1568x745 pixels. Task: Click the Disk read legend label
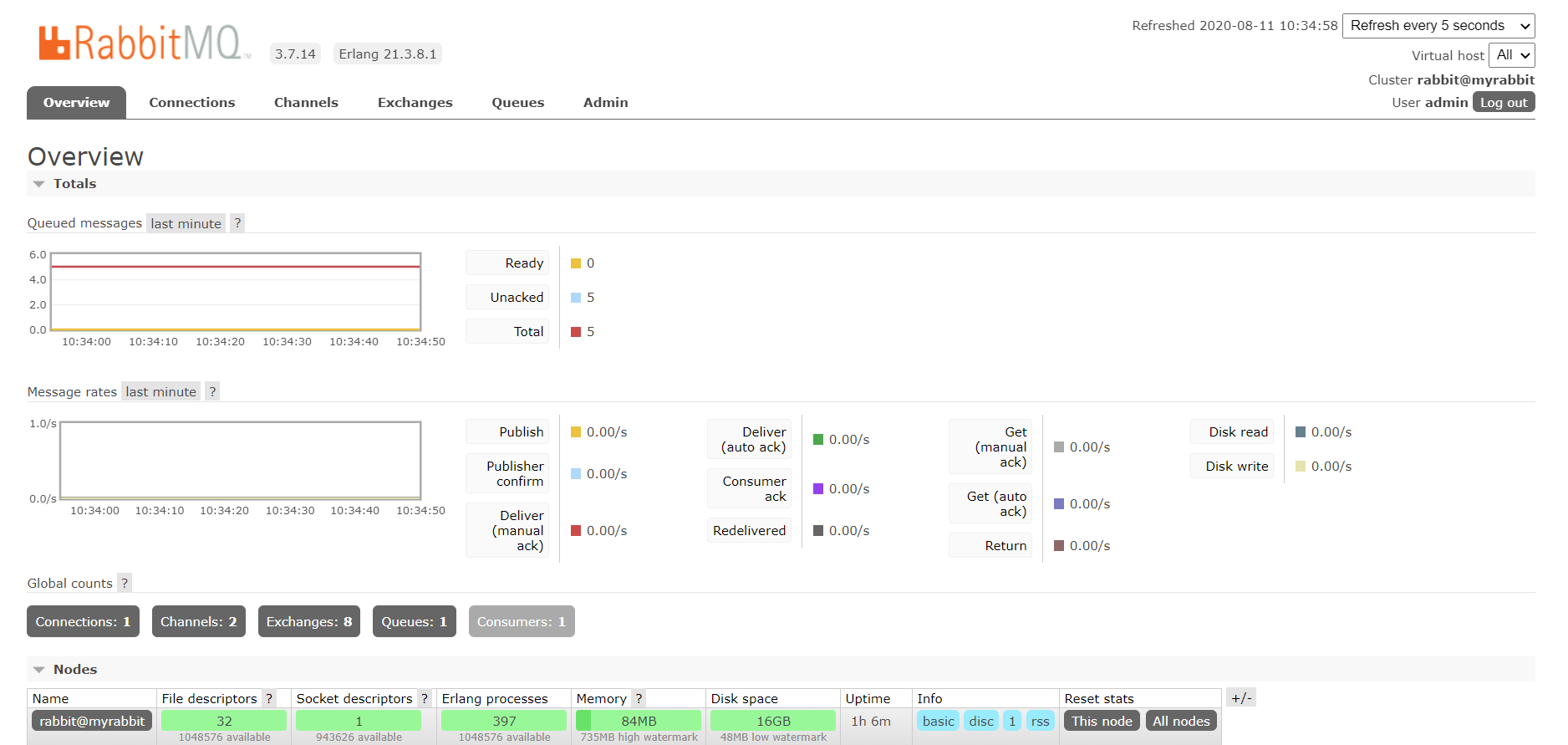(1232, 432)
